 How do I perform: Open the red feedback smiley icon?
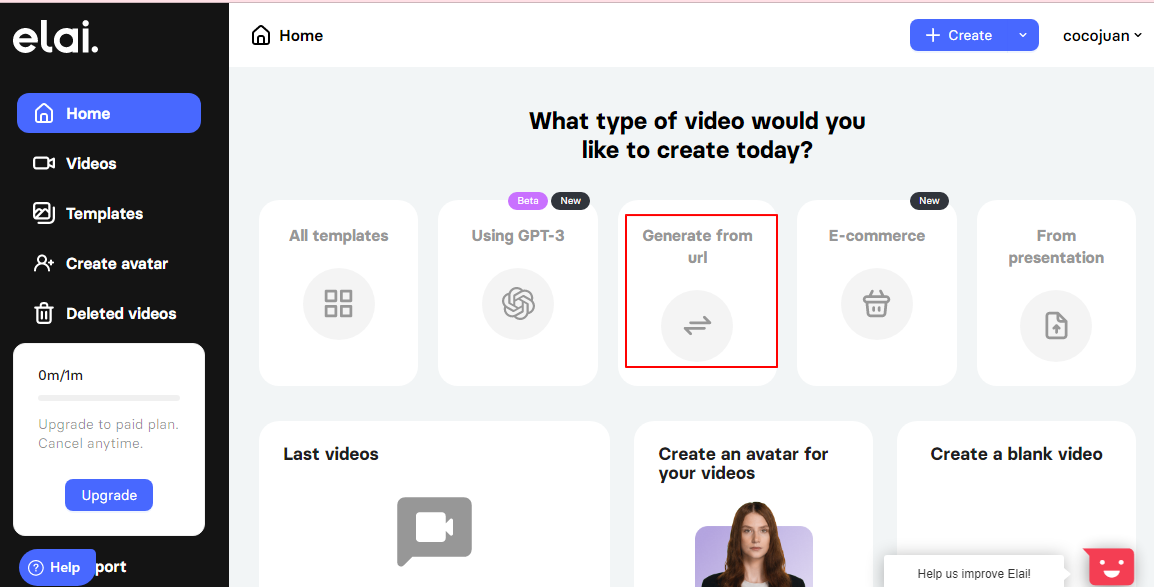pyautogui.click(x=1111, y=567)
